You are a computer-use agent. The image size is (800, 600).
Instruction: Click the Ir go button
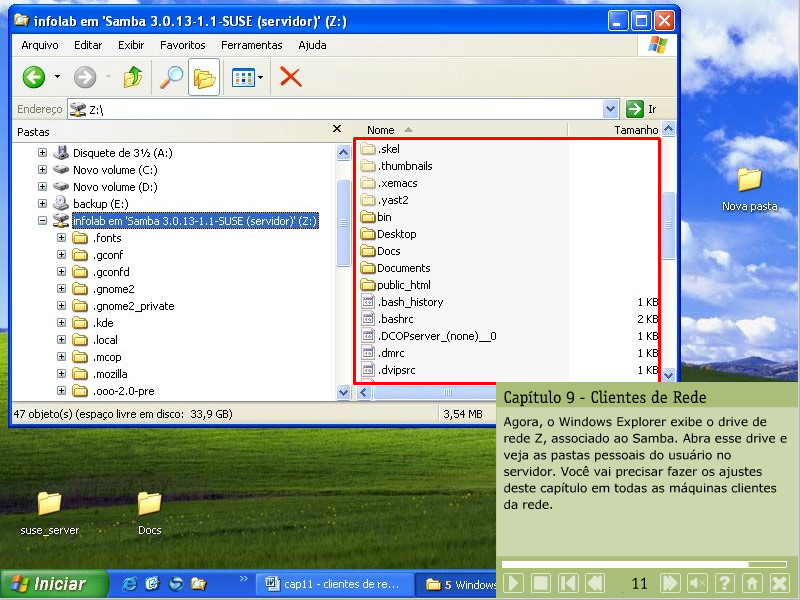(x=640, y=109)
